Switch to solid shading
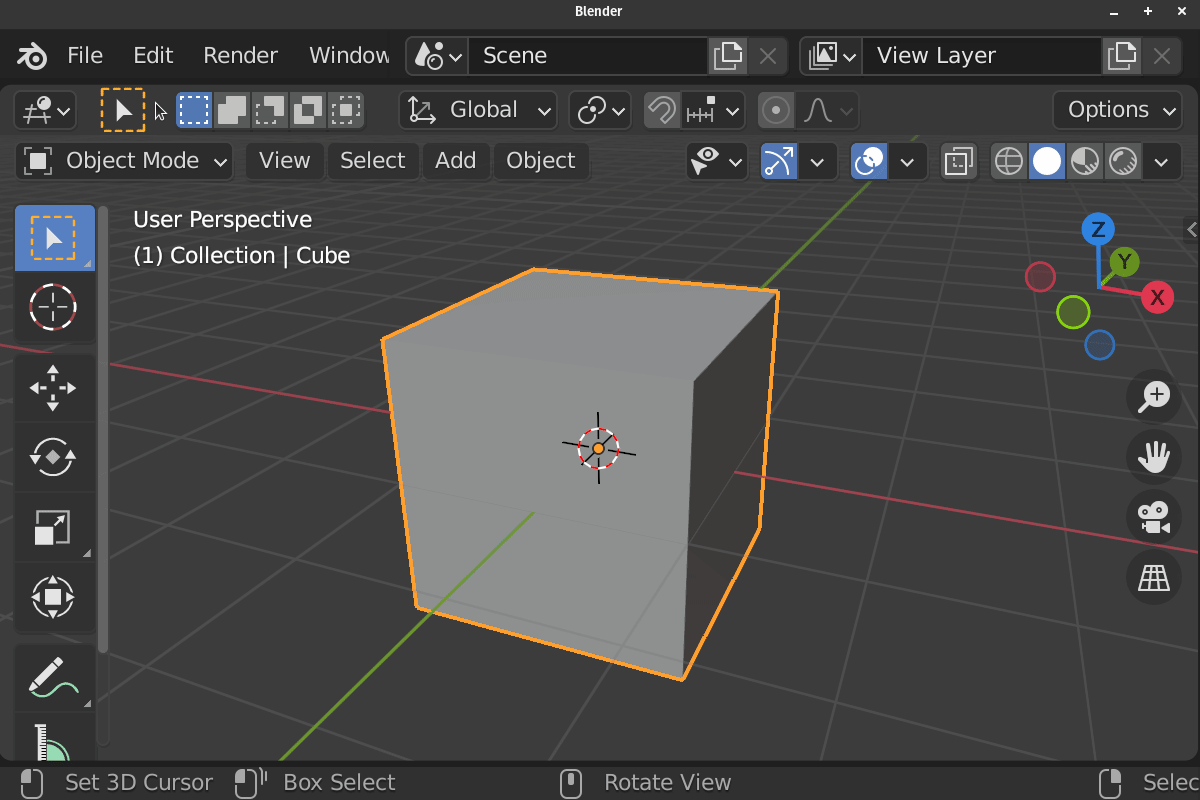This screenshot has width=1200, height=800. (x=1047, y=161)
